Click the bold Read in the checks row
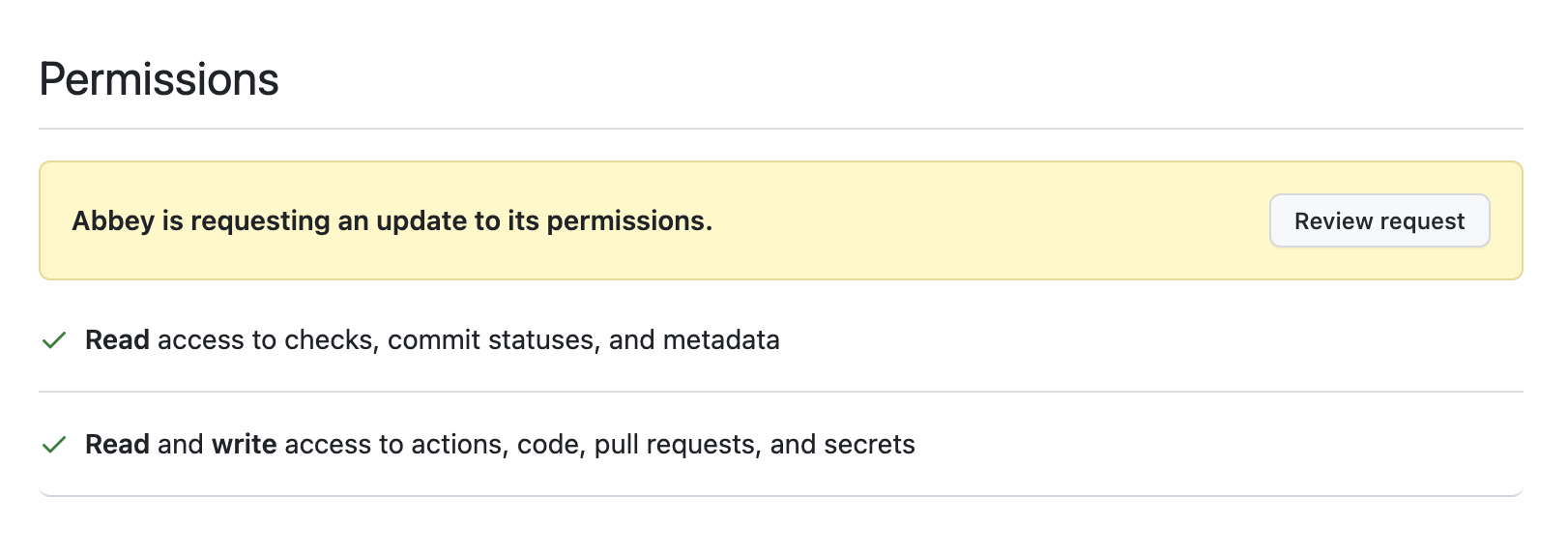1568x555 pixels. (x=117, y=340)
